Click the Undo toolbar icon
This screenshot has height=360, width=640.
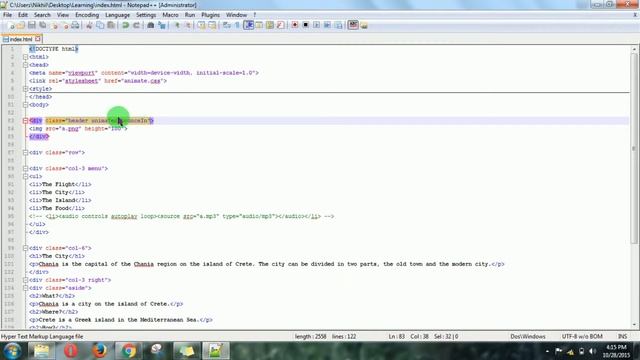click(125, 25)
